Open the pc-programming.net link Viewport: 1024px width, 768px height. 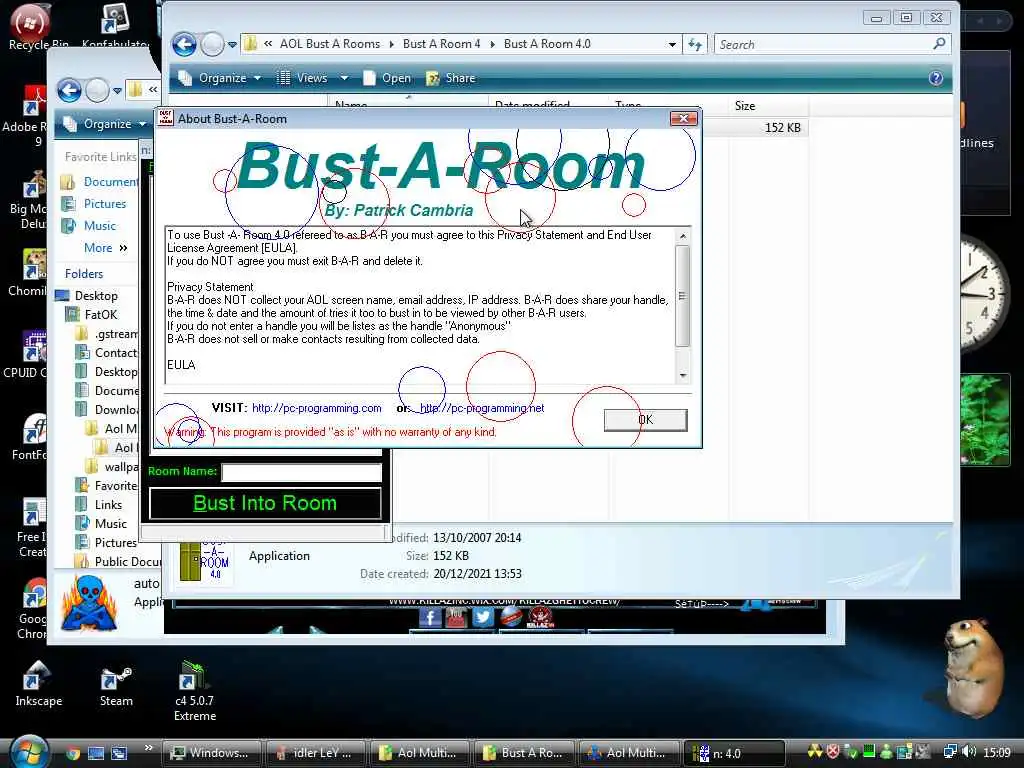coord(482,408)
